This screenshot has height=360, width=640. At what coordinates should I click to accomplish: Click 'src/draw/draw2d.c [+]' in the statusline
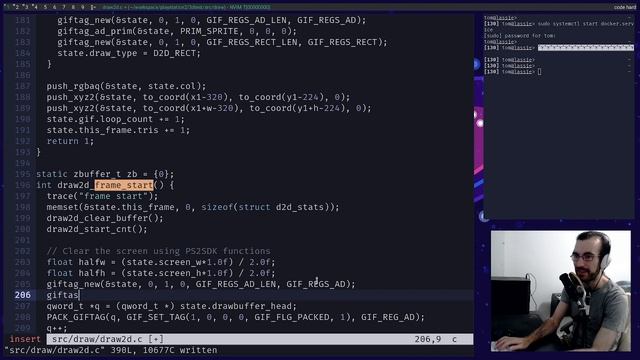[x=108, y=339]
